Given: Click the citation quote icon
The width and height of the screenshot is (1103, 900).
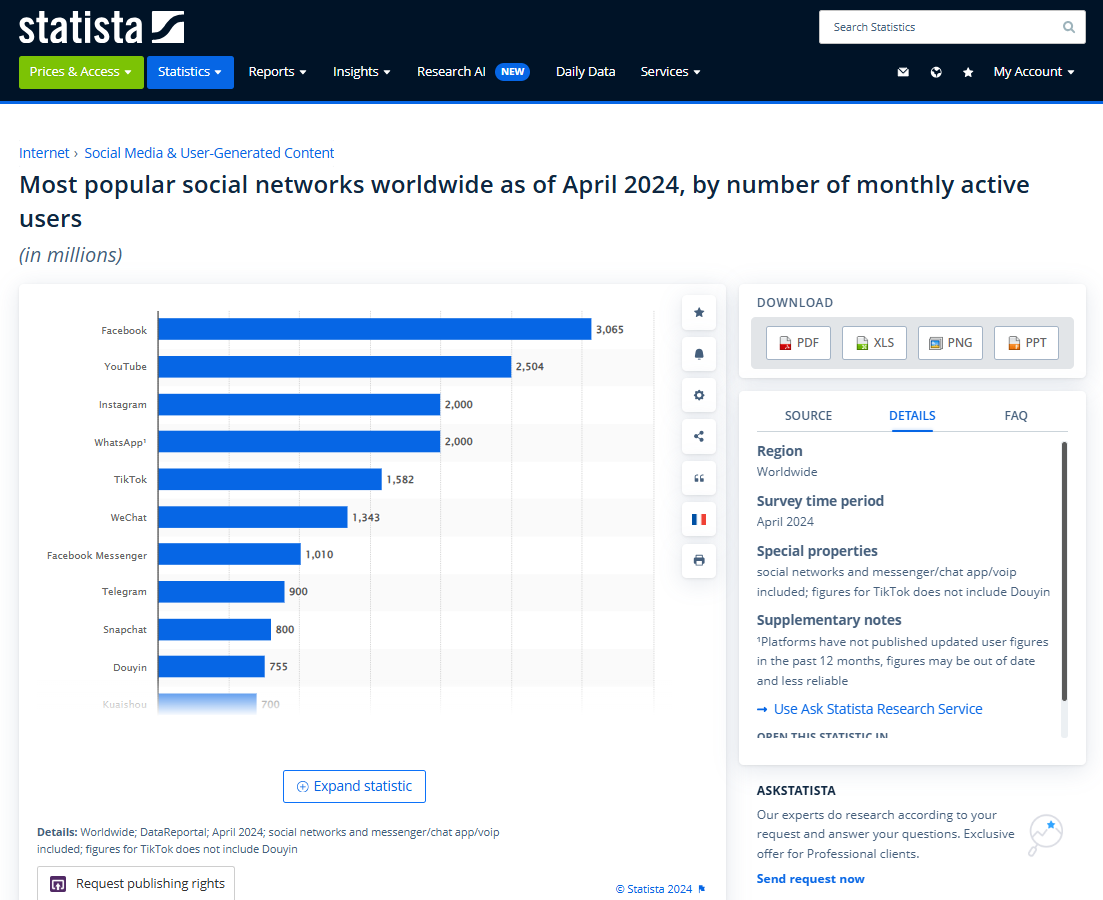Looking at the screenshot, I should pyautogui.click(x=698, y=478).
